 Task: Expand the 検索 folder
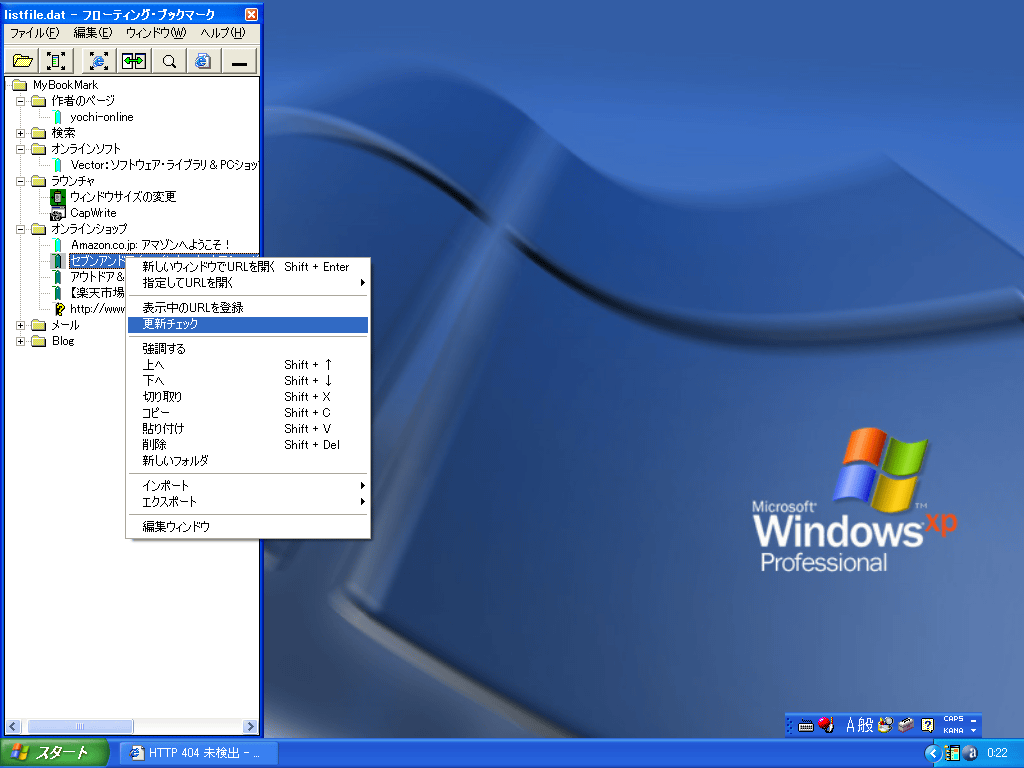click(21, 133)
